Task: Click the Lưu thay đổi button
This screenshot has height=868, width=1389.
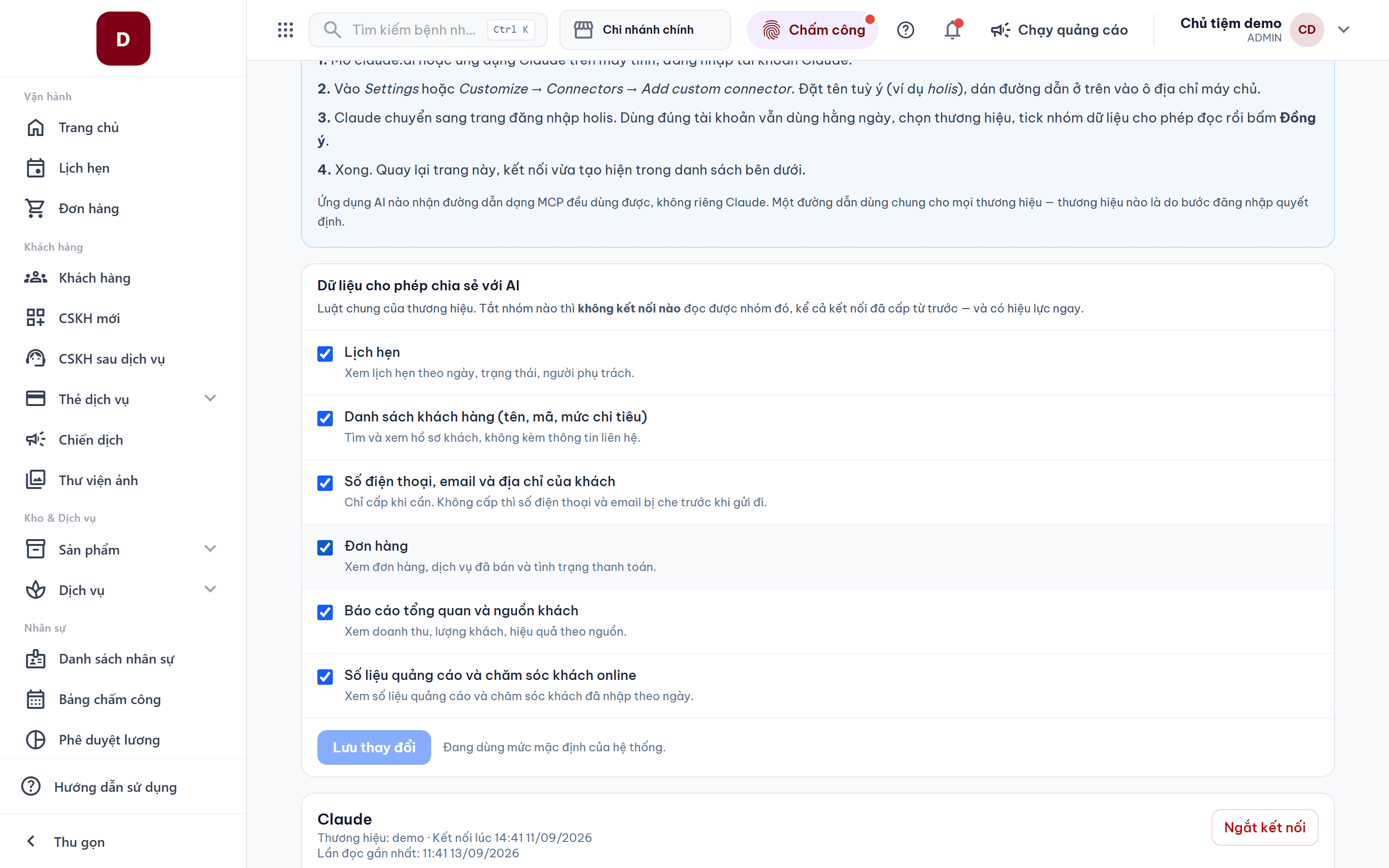Action: coord(374,747)
